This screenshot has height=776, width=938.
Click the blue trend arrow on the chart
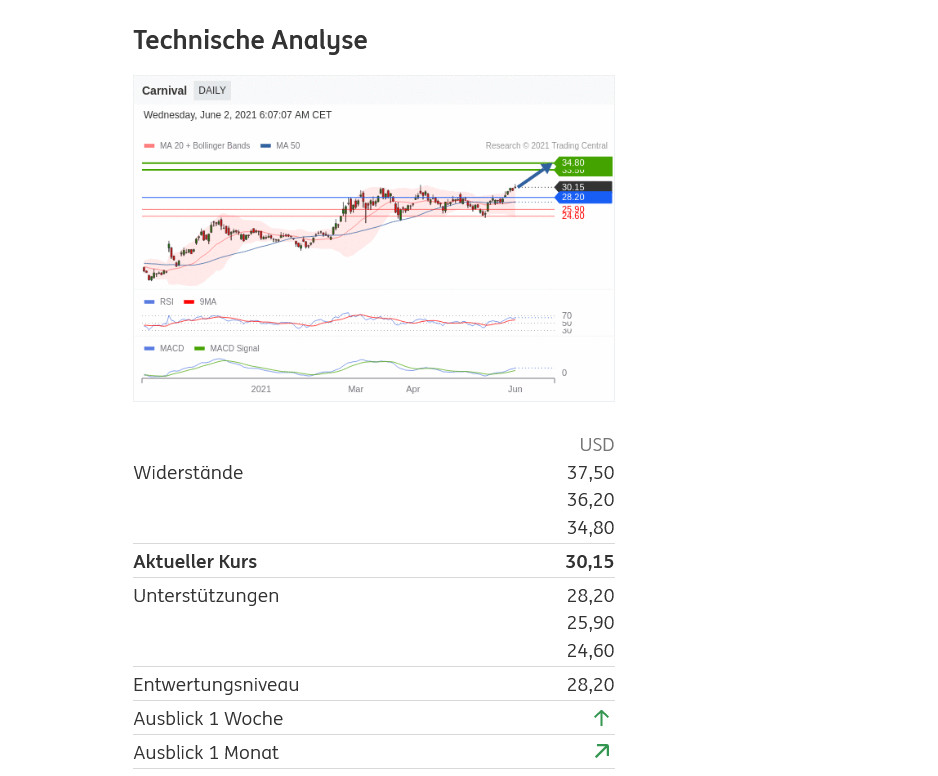click(x=534, y=174)
